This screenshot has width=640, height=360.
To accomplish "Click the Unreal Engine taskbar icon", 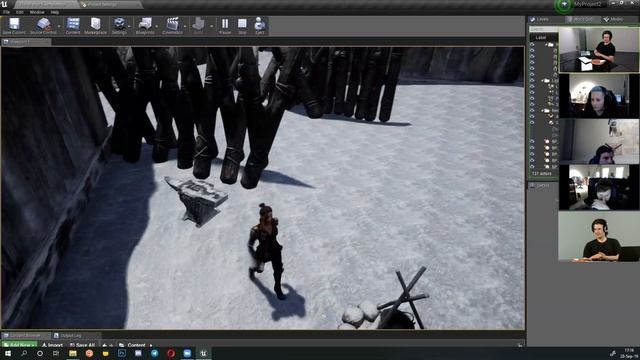I will 203,353.
